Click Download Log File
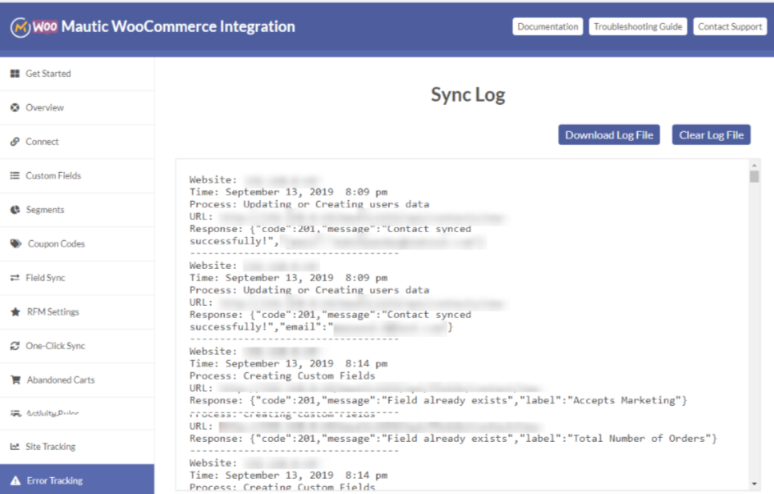 pos(609,135)
